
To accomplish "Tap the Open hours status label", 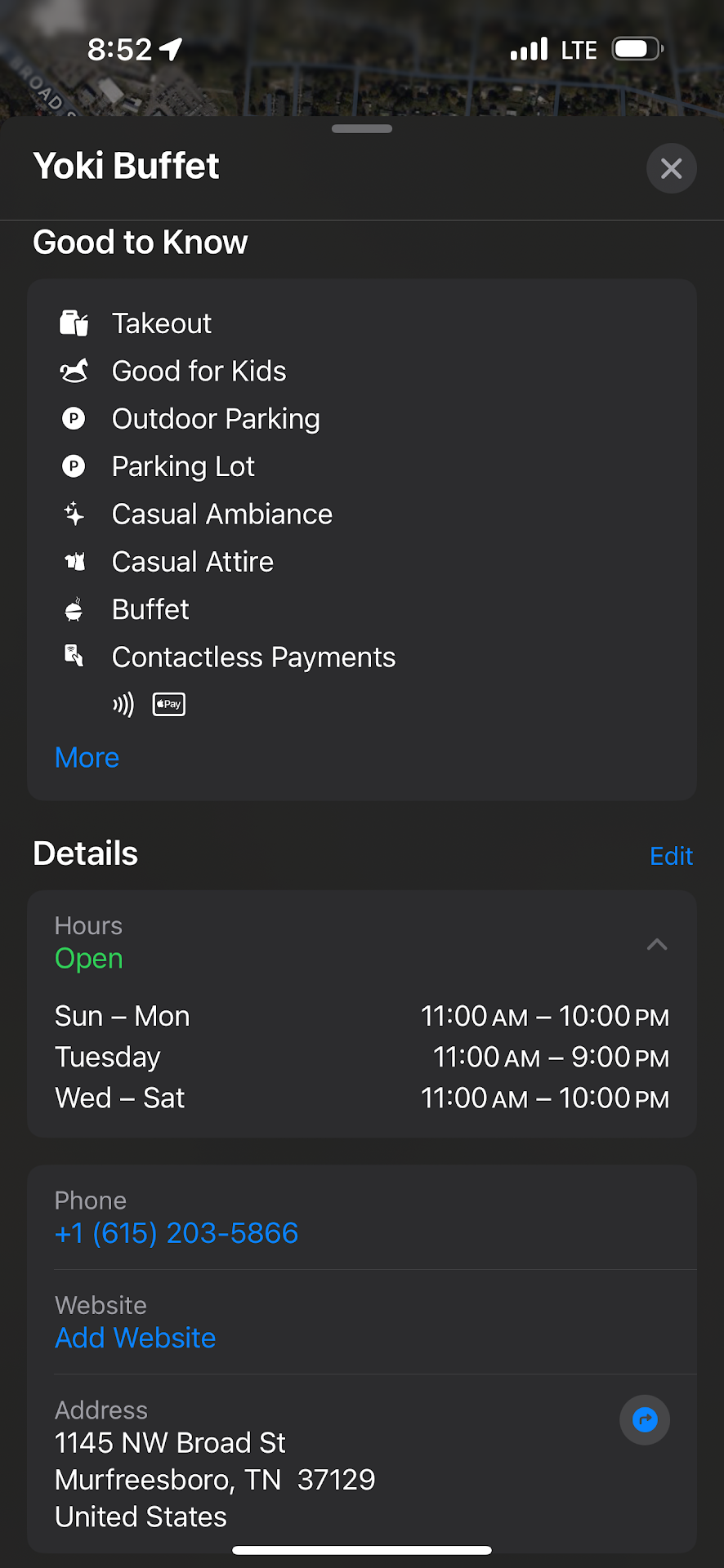I will pyautogui.click(x=89, y=959).
